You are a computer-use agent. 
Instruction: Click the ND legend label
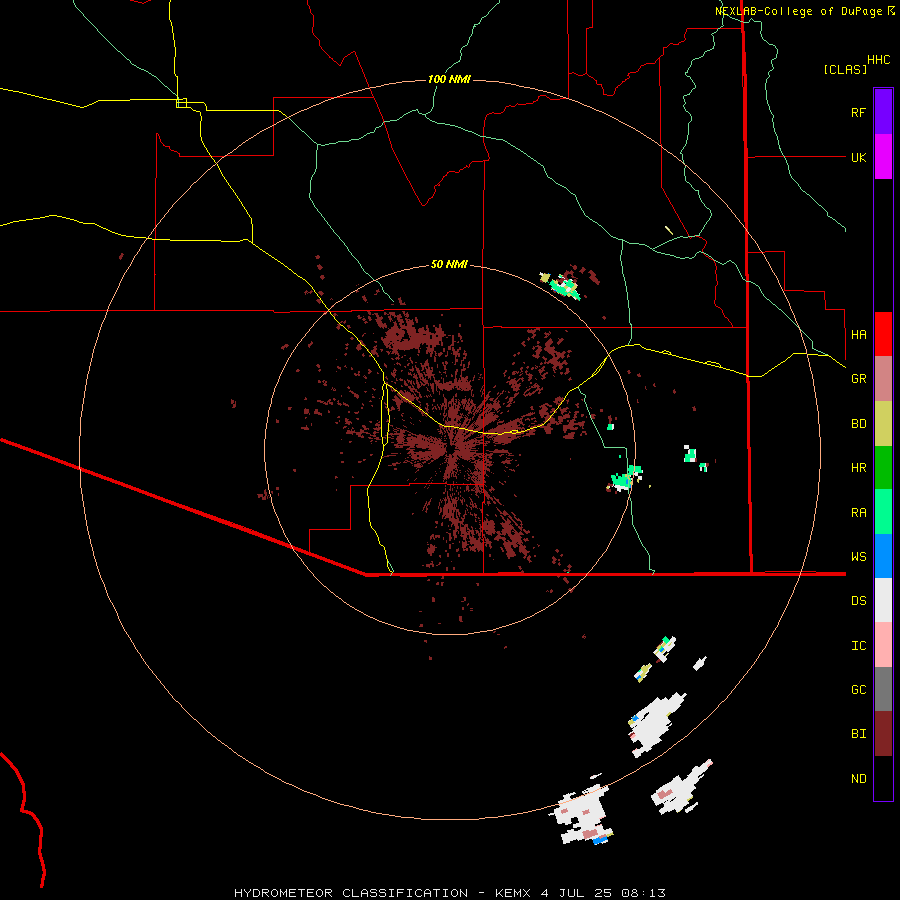[858, 778]
